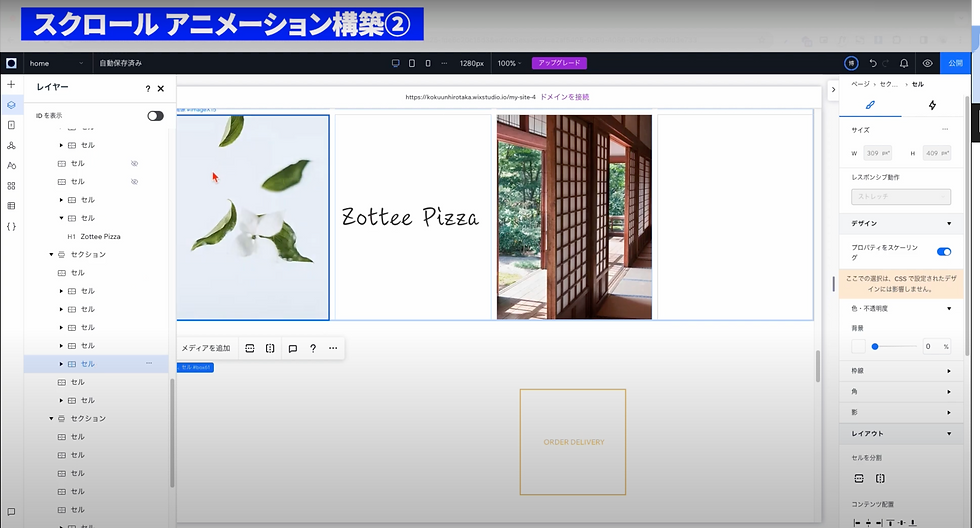The image size is (980, 528).
Task: Add a comment from floating toolbar
Action: (x=292, y=348)
